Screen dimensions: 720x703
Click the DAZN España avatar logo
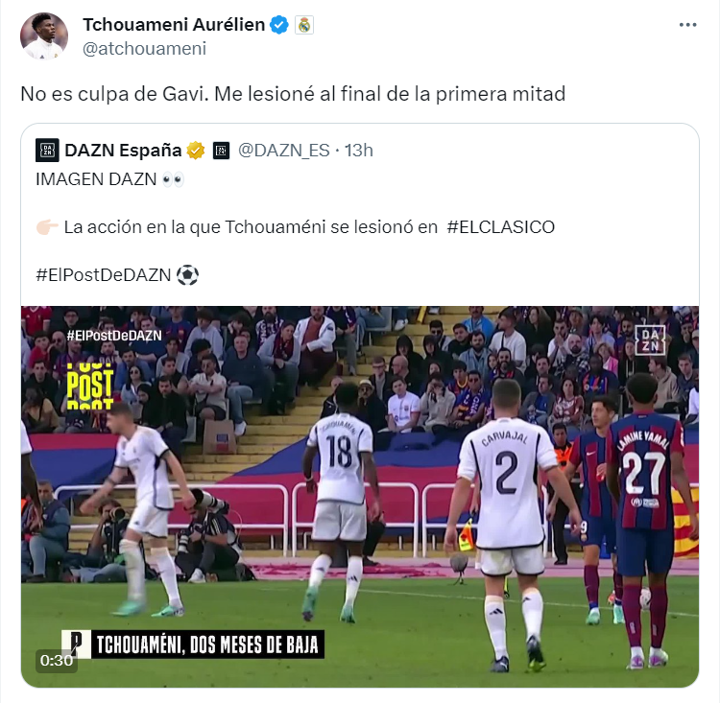point(47,150)
